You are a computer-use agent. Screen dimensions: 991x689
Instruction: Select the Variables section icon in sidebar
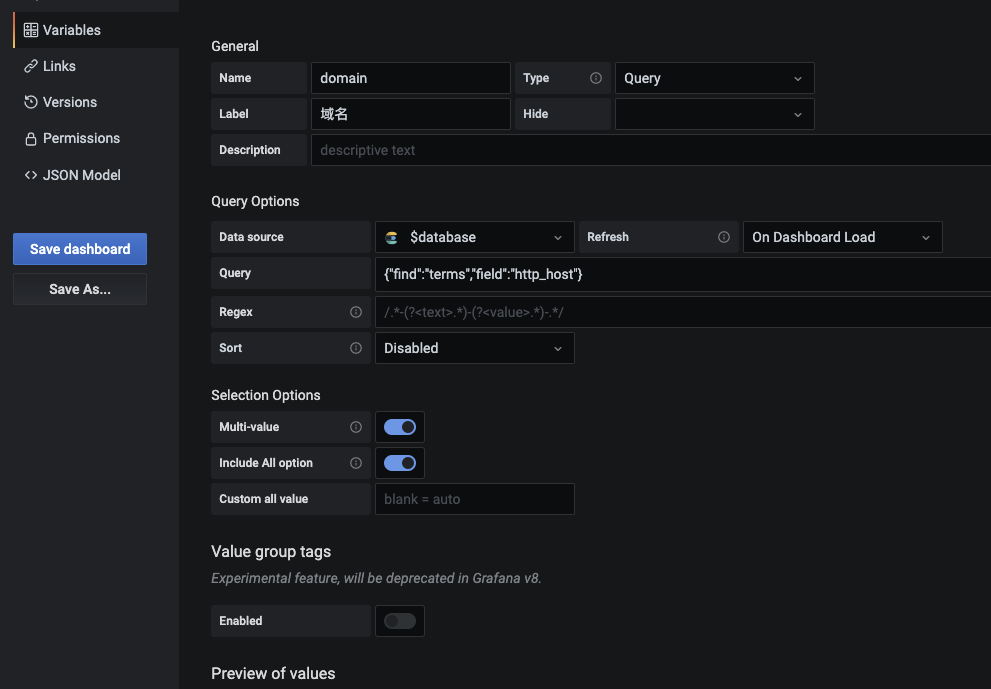pos(30,29)
